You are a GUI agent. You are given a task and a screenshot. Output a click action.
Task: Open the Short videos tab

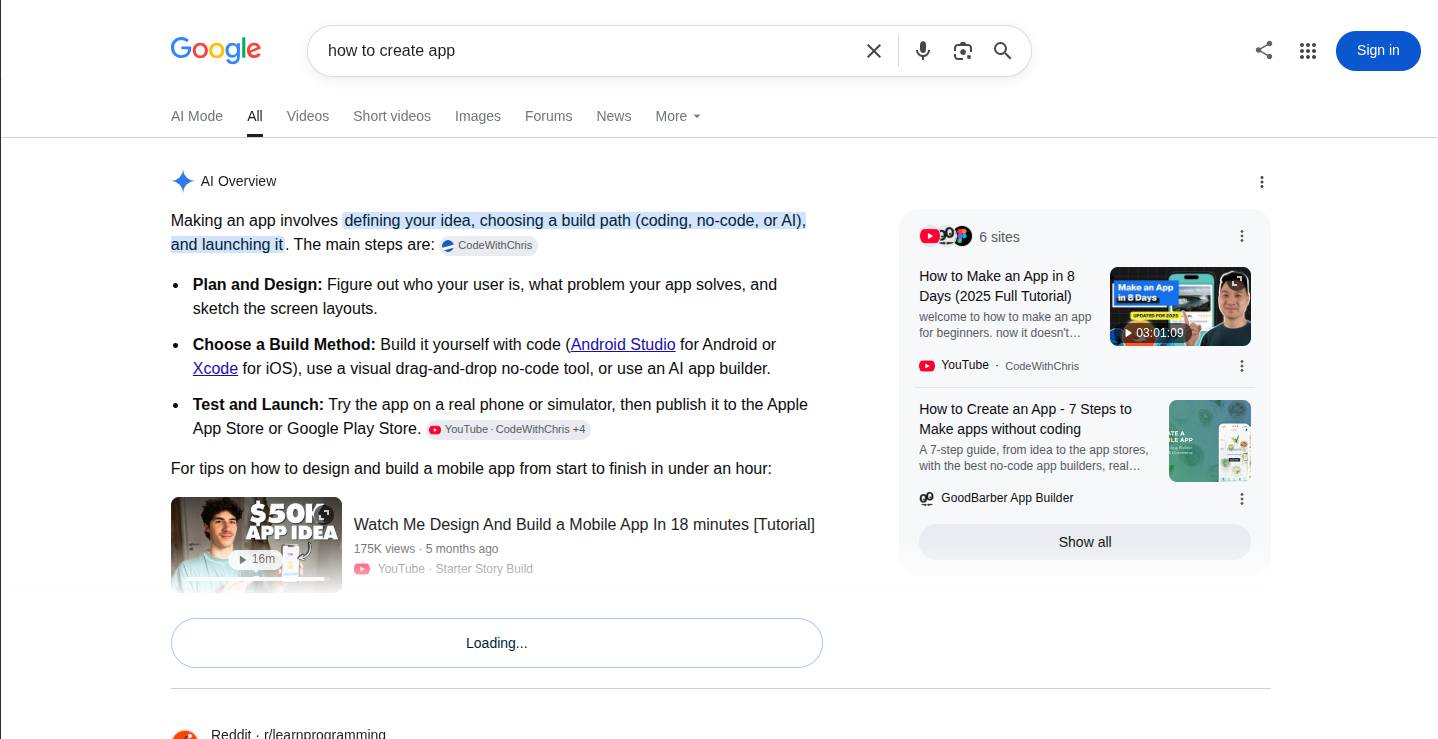(x=392, y=116)
